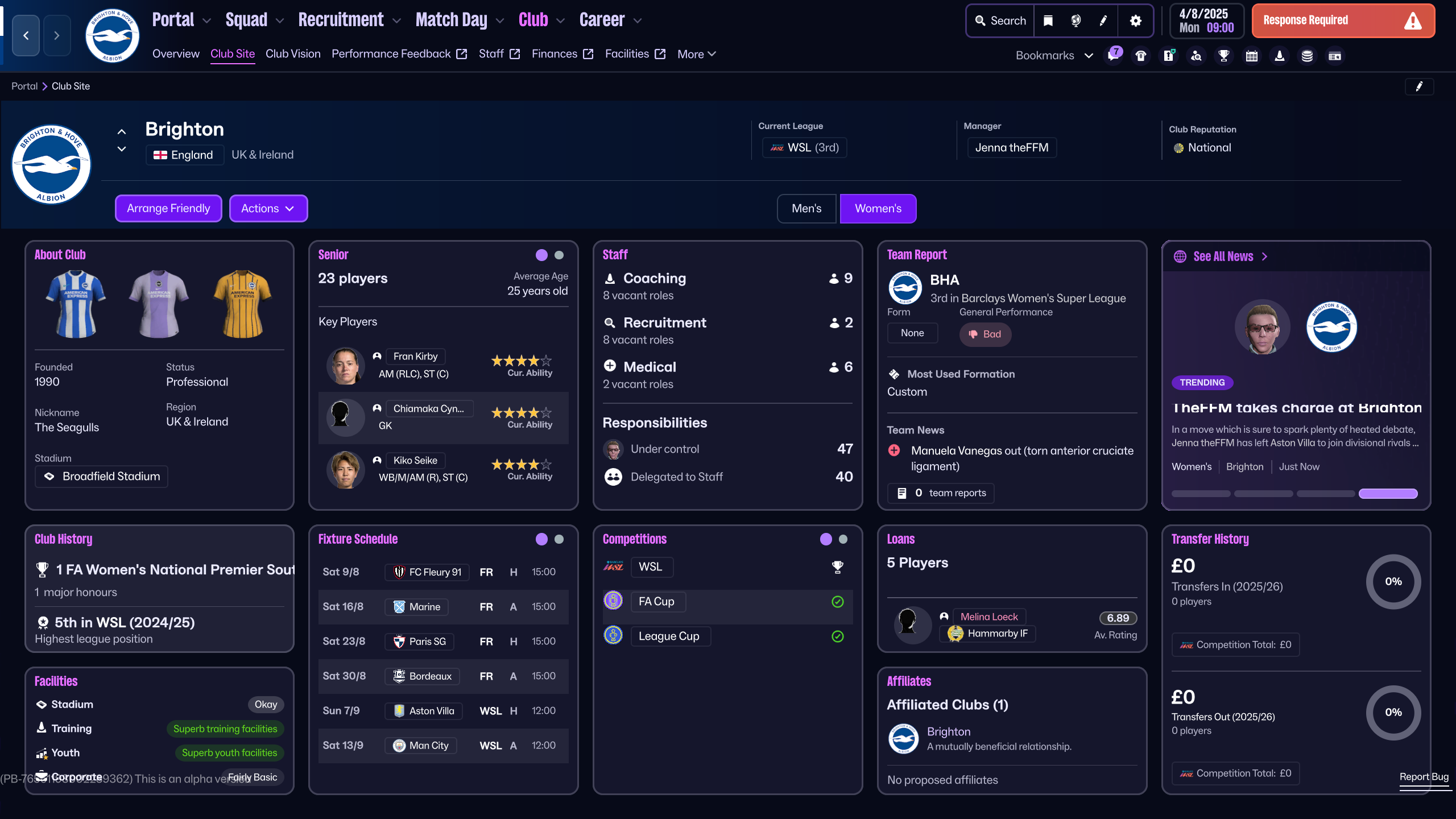Click the squad shirt bookmark icon
Image resolution: width=1456 pixels, height=819 pixels.
coord(1141,56)
